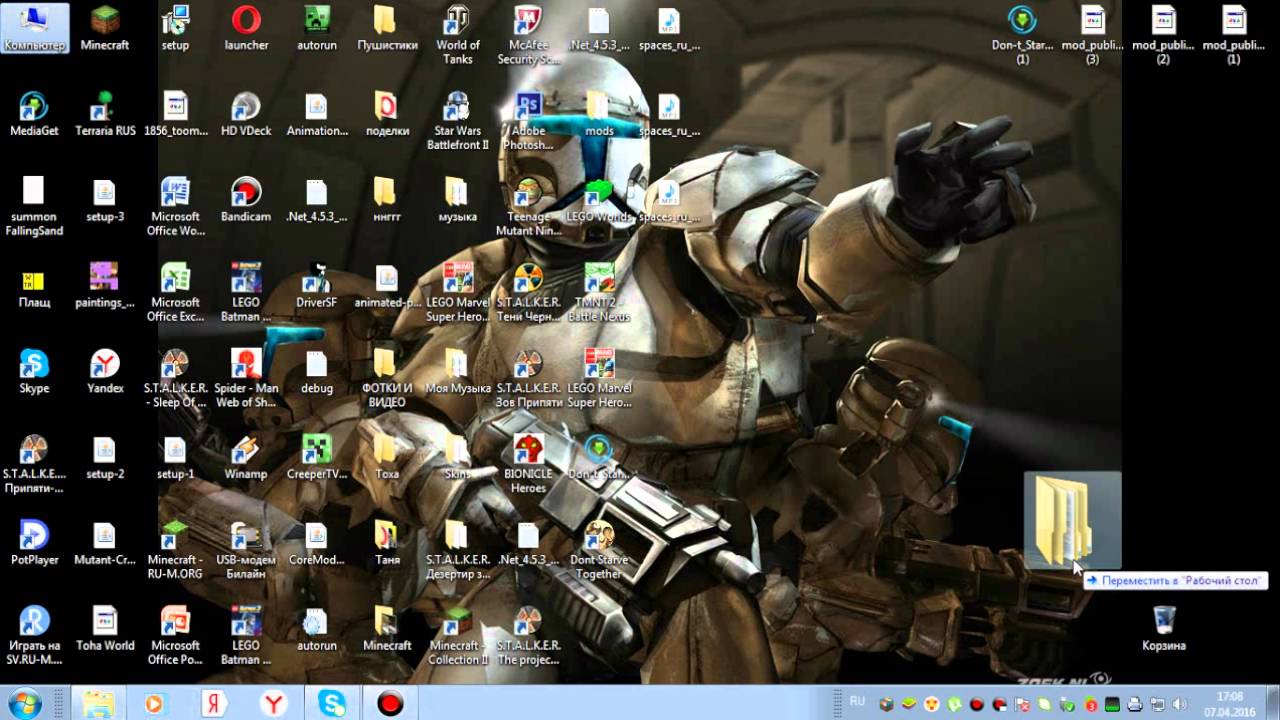
Task: Launch Dont Starve Together shortcut
Action: pyautogui.click(x=599, y=551)
